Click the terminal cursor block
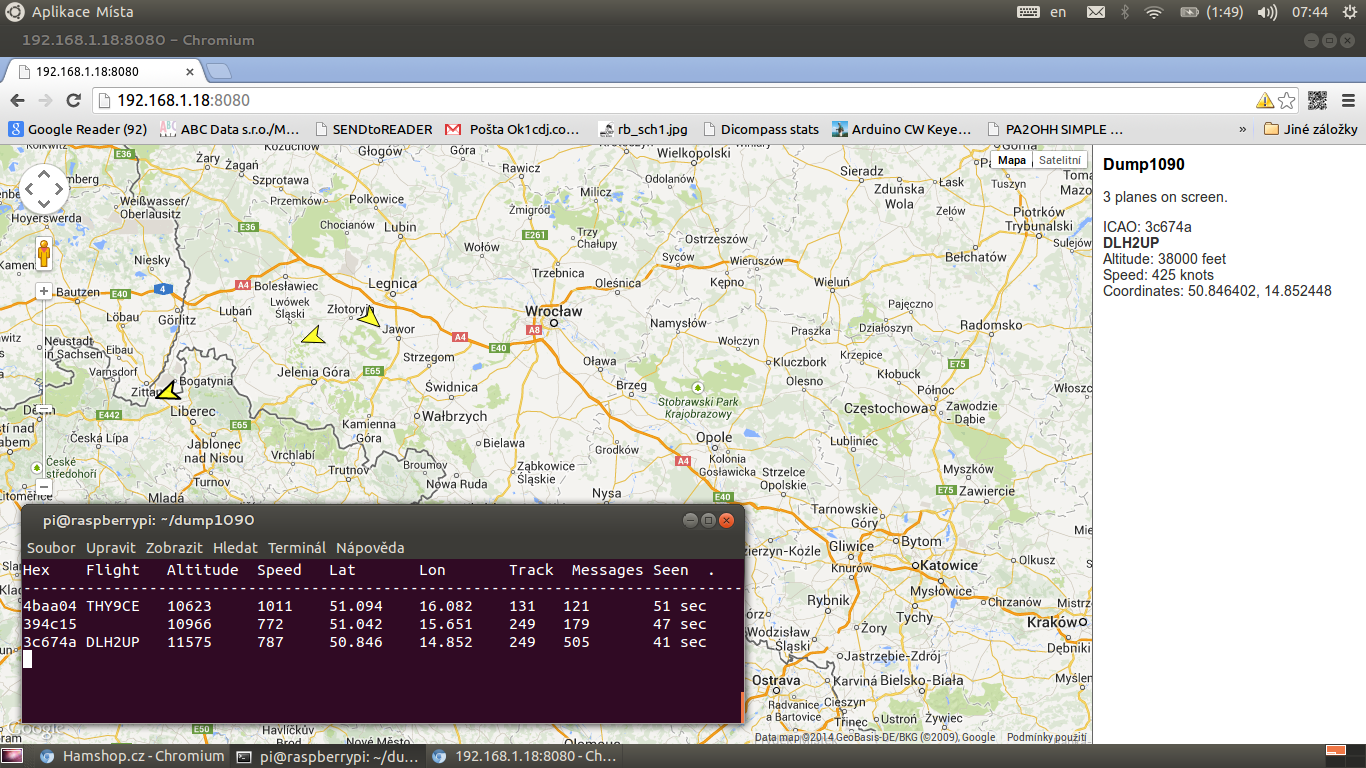1366x768 pixels. [28, 659]
